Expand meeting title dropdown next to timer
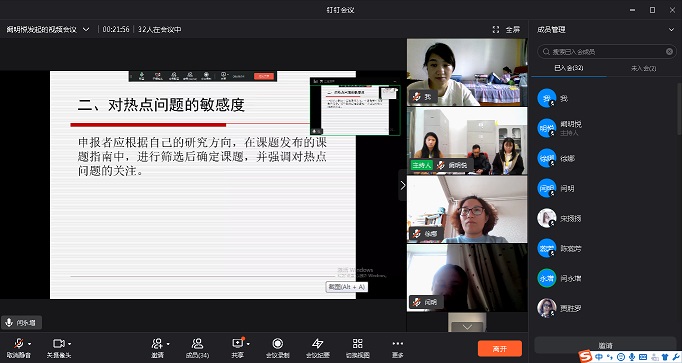Viewport: 682px width, 363px height. pos(86,30)
